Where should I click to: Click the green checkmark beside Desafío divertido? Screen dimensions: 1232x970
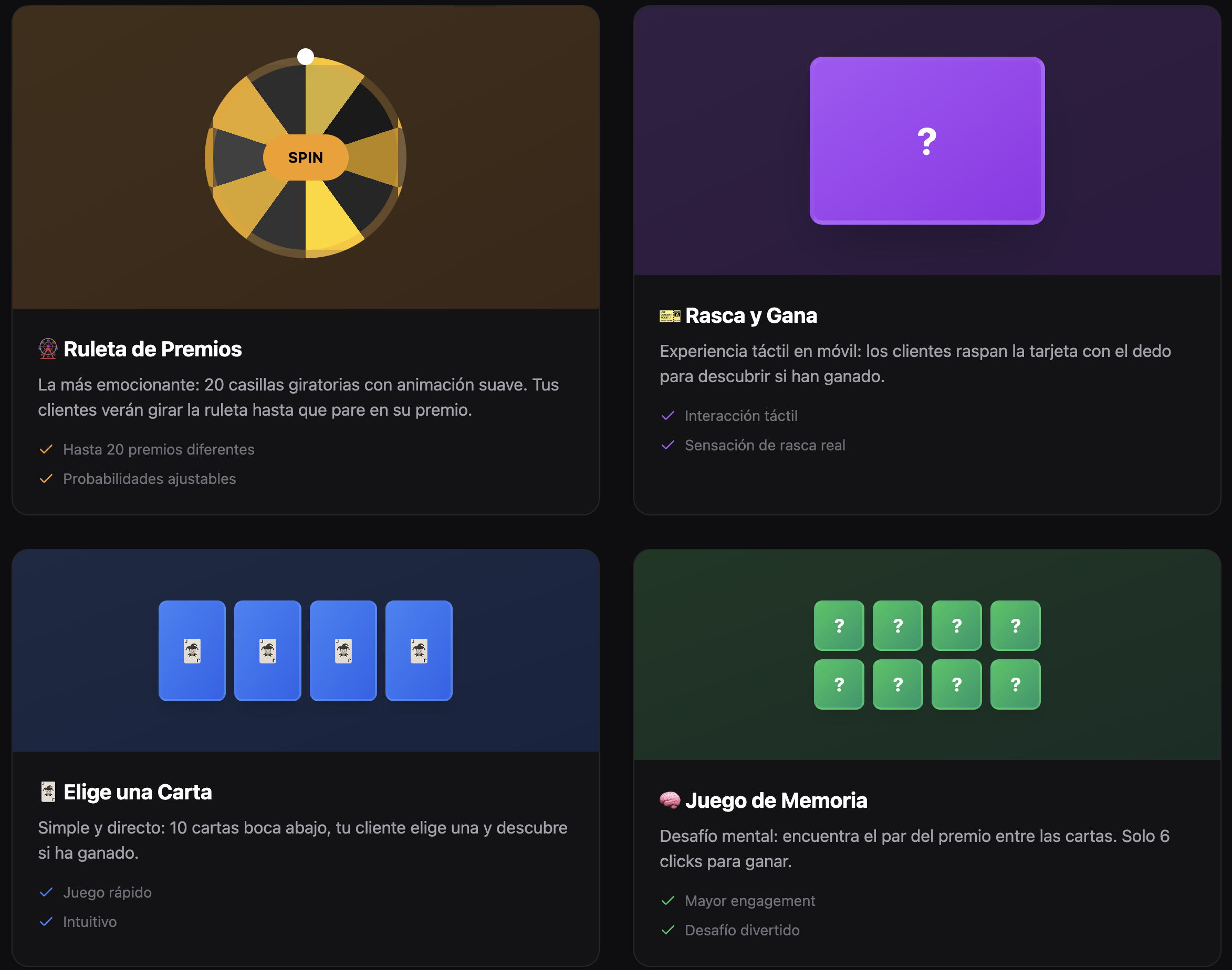pos(667,930)
